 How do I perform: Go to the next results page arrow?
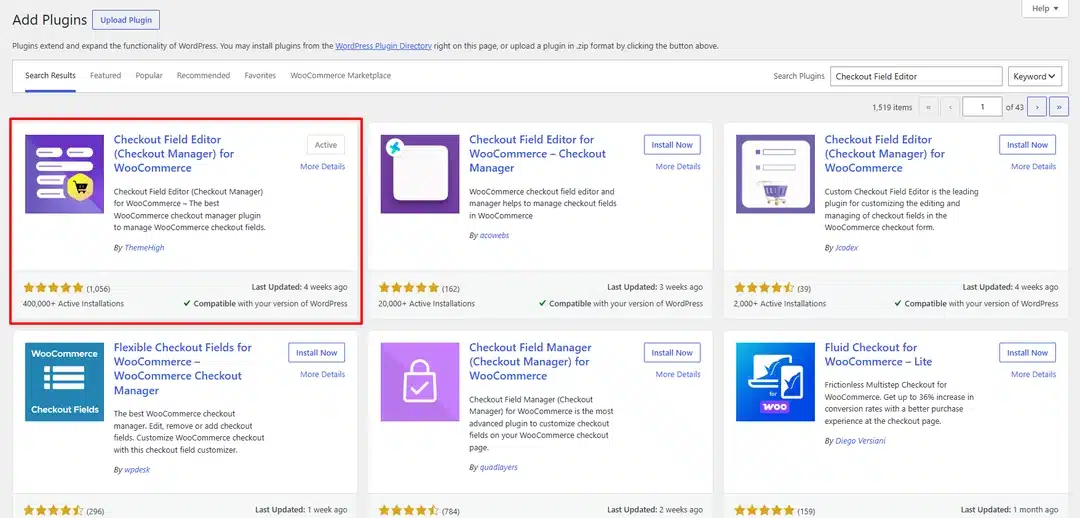[x=1037, y=107]
